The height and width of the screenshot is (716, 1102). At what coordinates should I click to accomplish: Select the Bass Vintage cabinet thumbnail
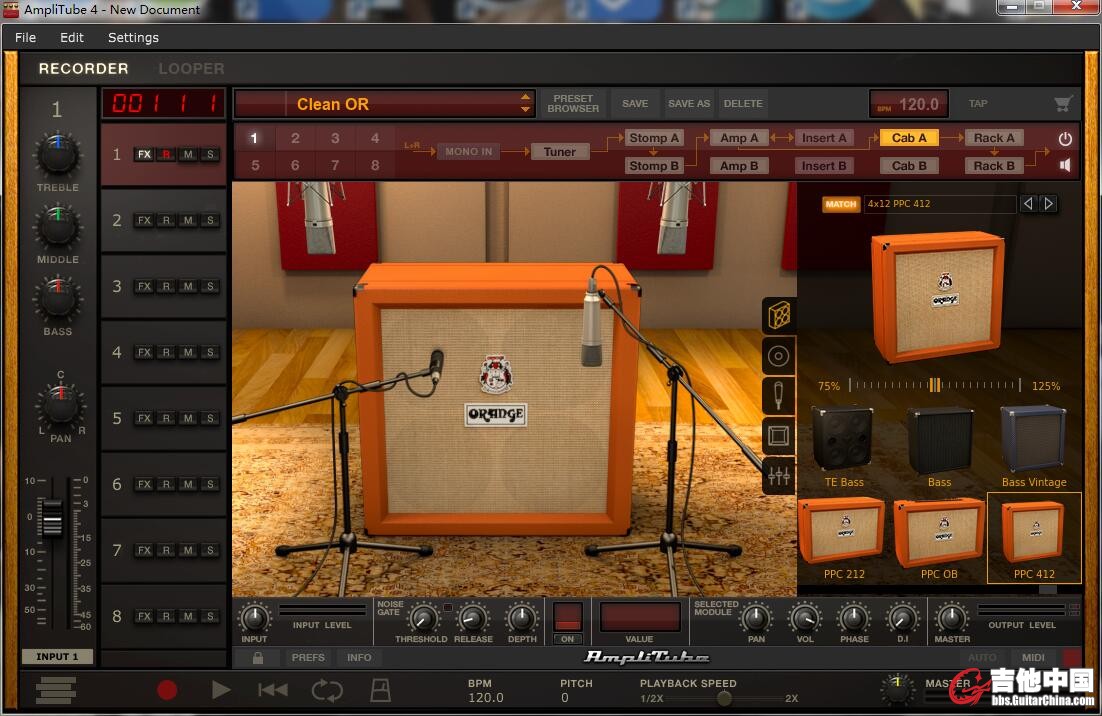point(1033,445)
